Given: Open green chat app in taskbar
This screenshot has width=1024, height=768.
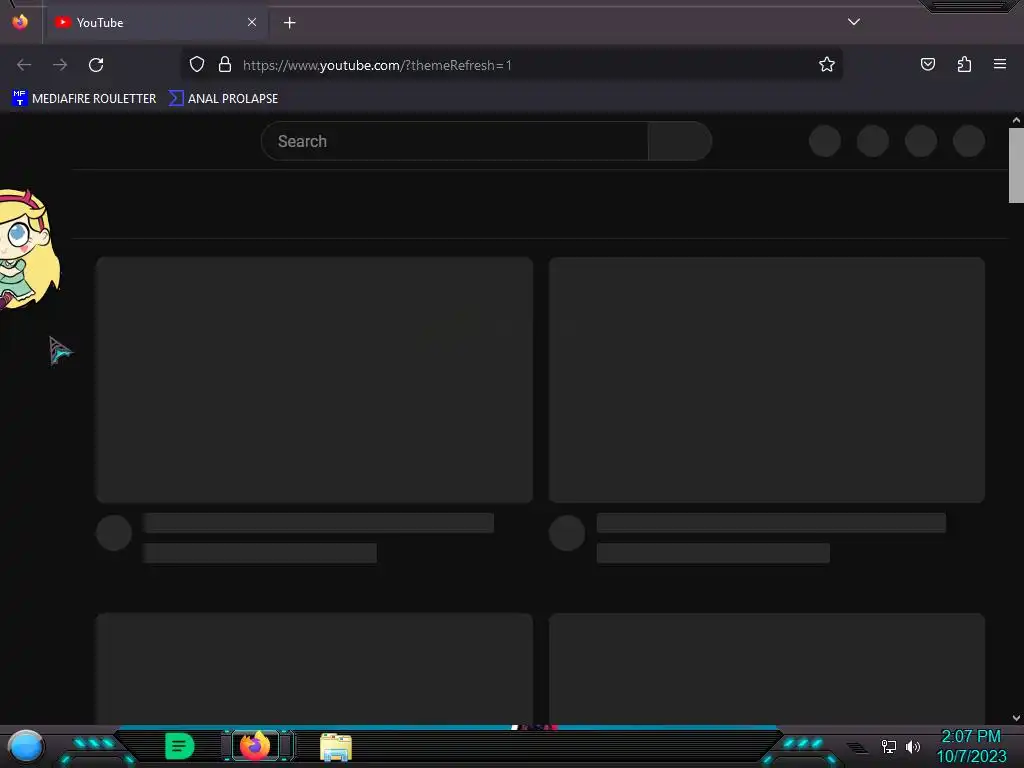Looking at the screenshot, I should click(x=180, y=746).
